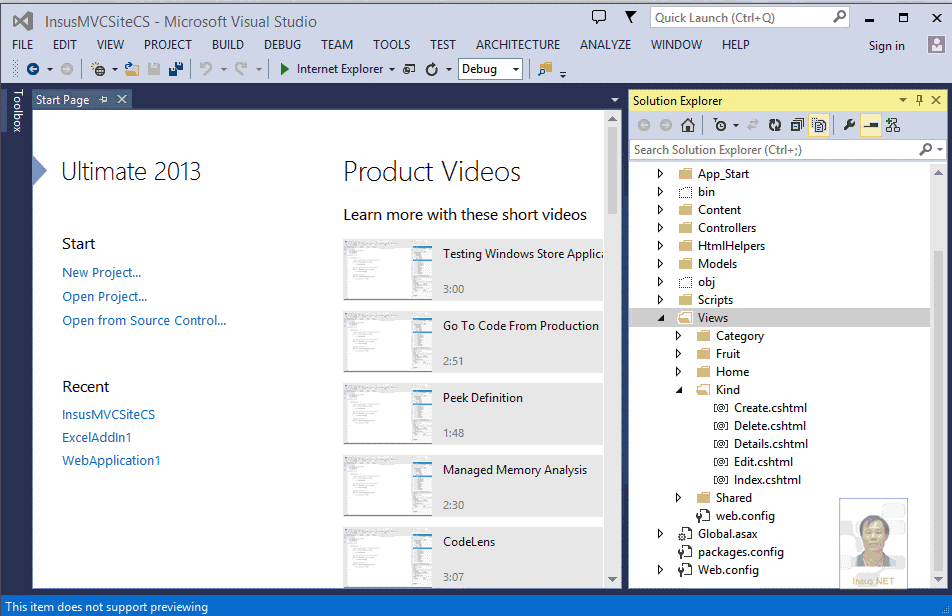This screenshot has height=616, width=952.
Task: Refresh Solution Explorer with the circular arrows icon
Action: pyautogui.click(x=775, y=125)
